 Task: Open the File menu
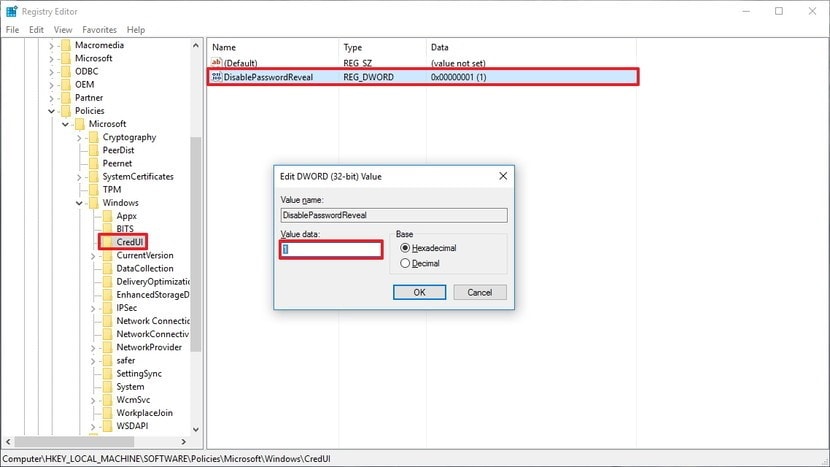12,30
